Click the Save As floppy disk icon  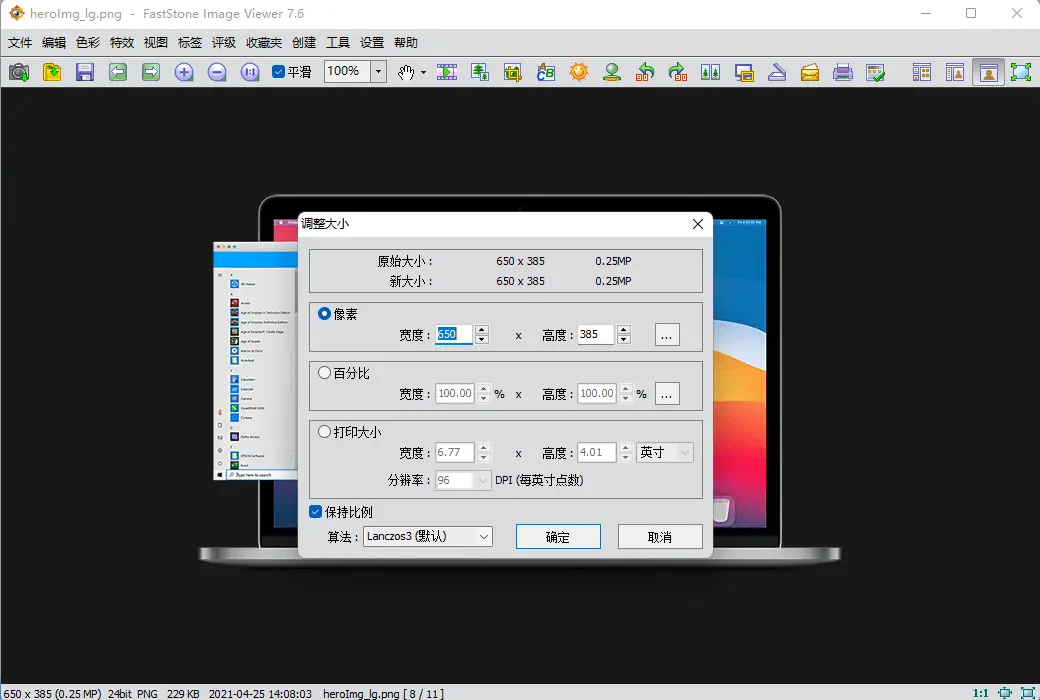point(85,72)
